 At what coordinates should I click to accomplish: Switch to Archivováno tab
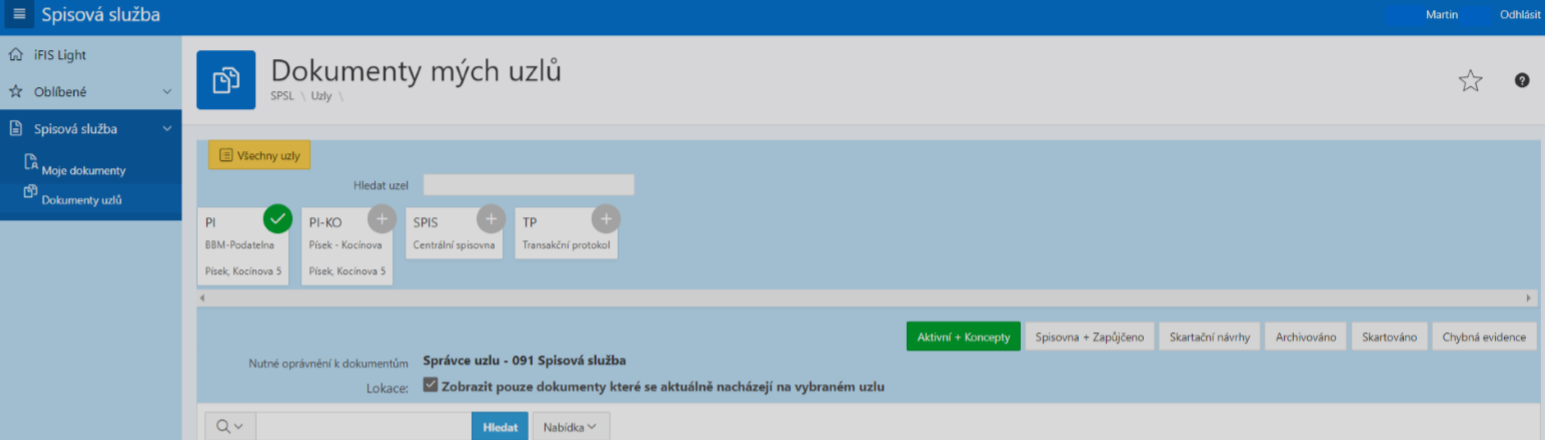[1306, 336]
